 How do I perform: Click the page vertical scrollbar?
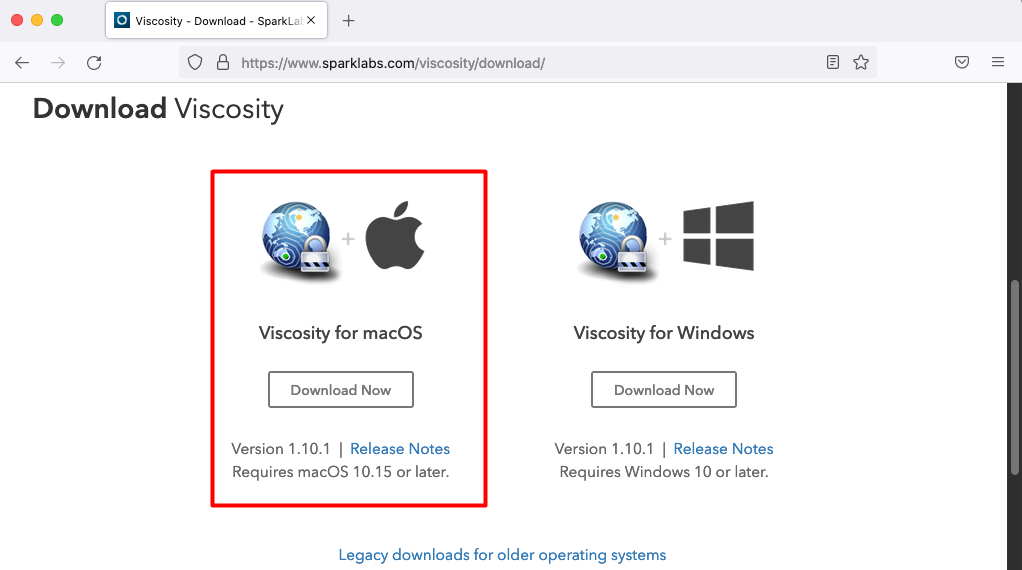(1014, 378)
